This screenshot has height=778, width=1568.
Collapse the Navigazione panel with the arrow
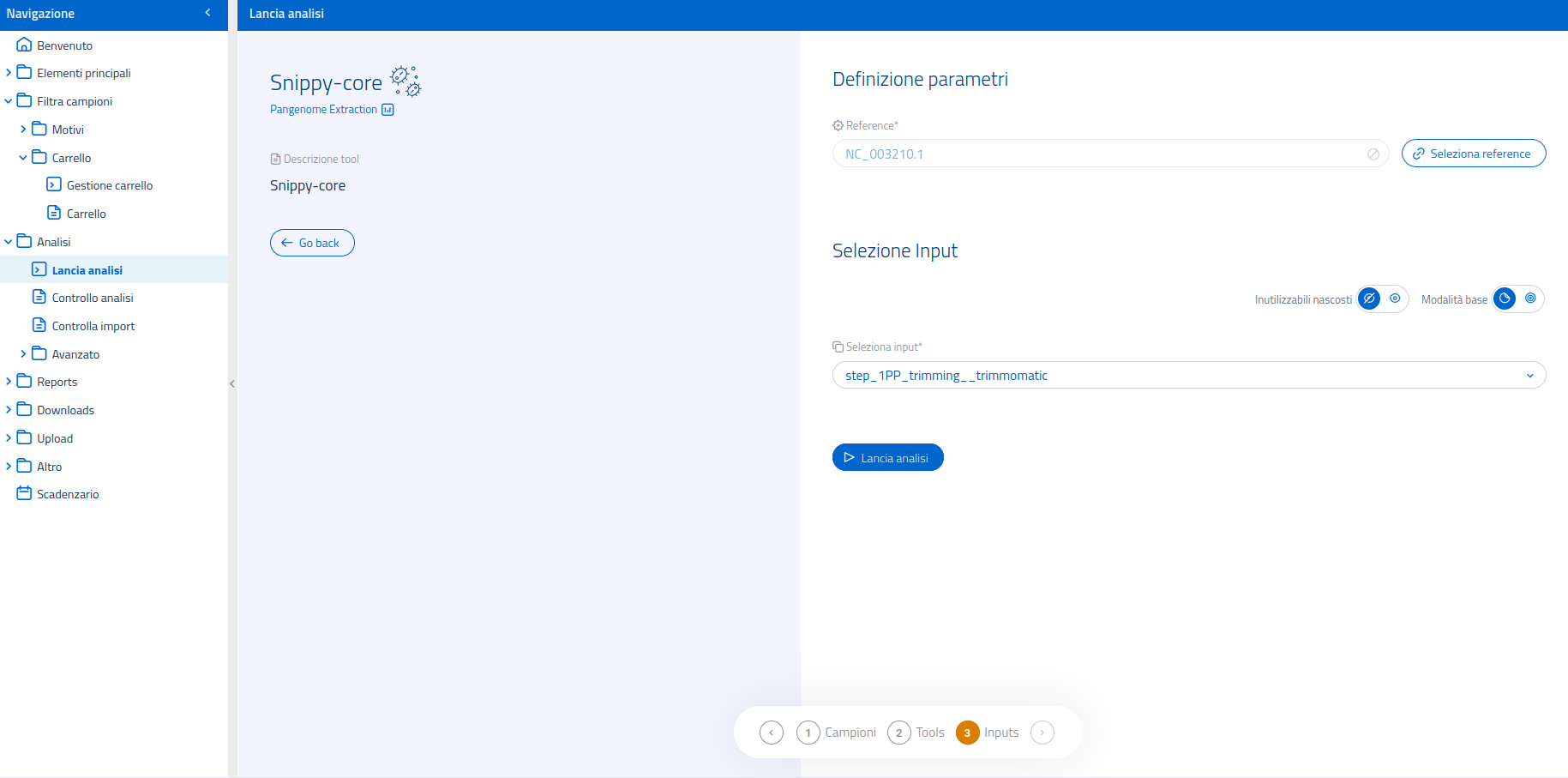point(207,13)
